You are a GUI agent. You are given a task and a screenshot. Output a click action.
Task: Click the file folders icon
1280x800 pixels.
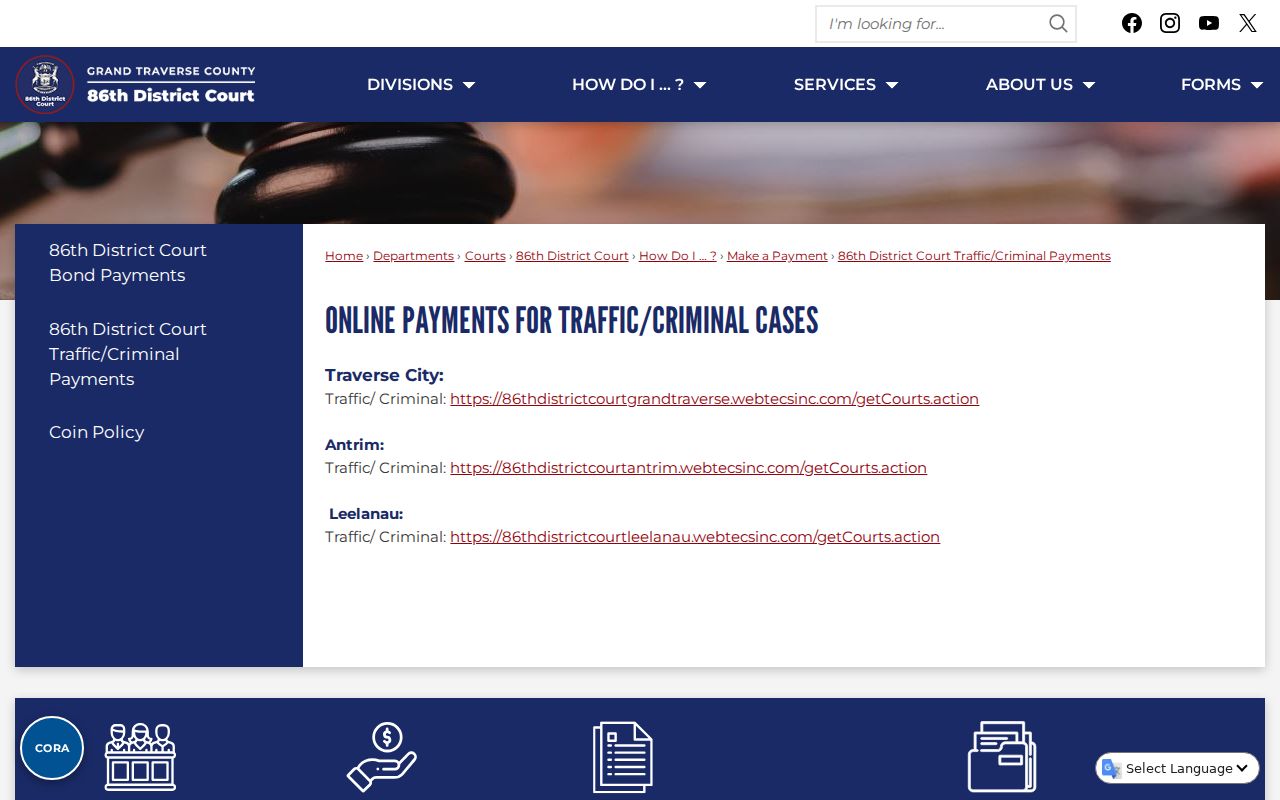click(x=1002, y=757)
